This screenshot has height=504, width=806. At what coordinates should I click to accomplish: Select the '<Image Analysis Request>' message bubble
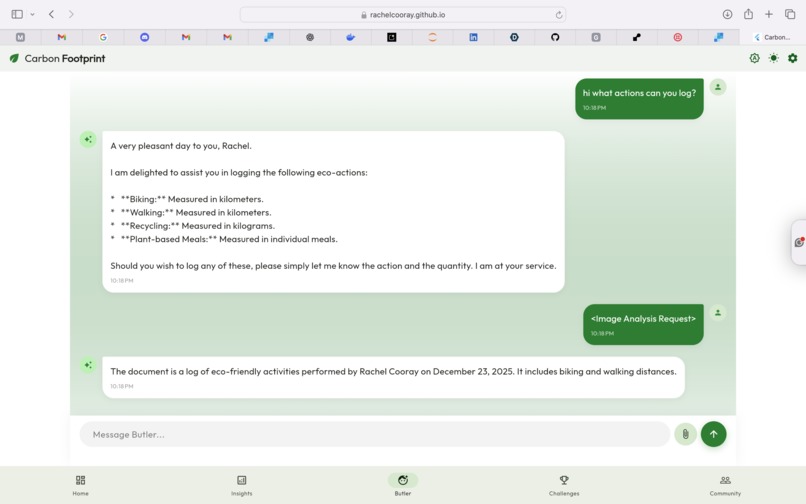643,324
